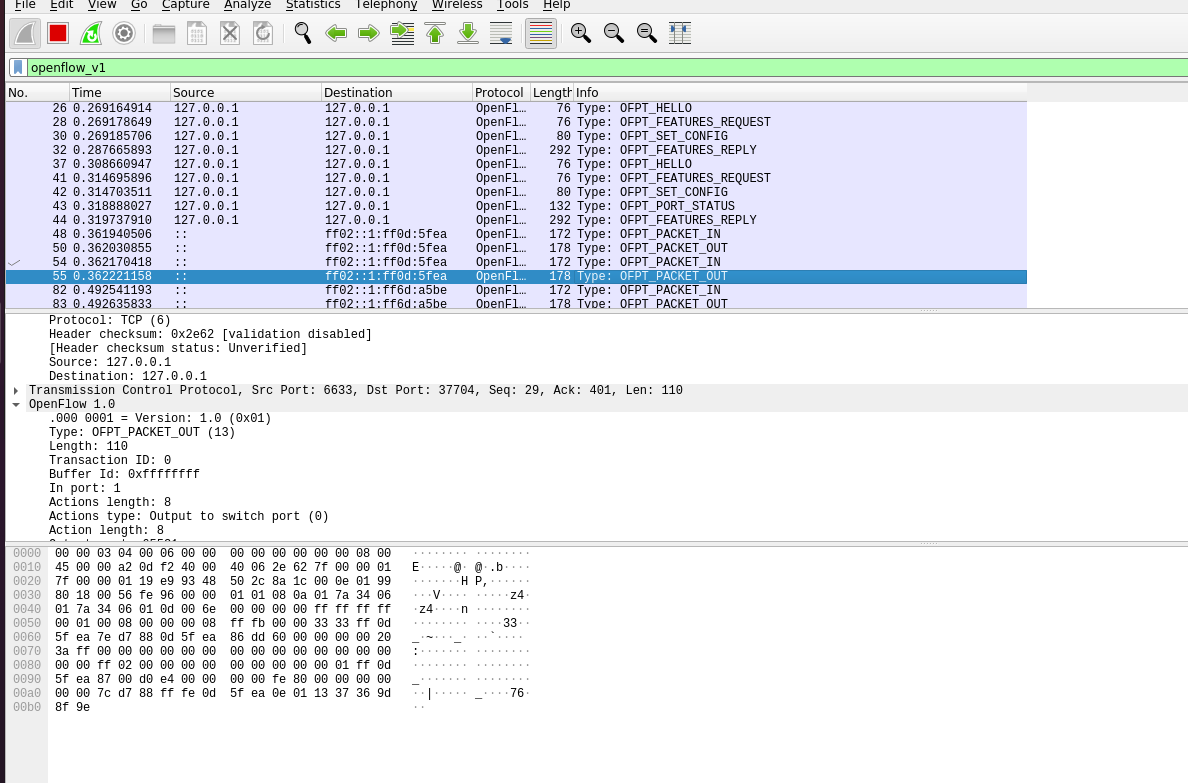This screenshot has height=783, width=1188.
Task: Find a packet magnifier icon
Action: click(x=303, y=33)
